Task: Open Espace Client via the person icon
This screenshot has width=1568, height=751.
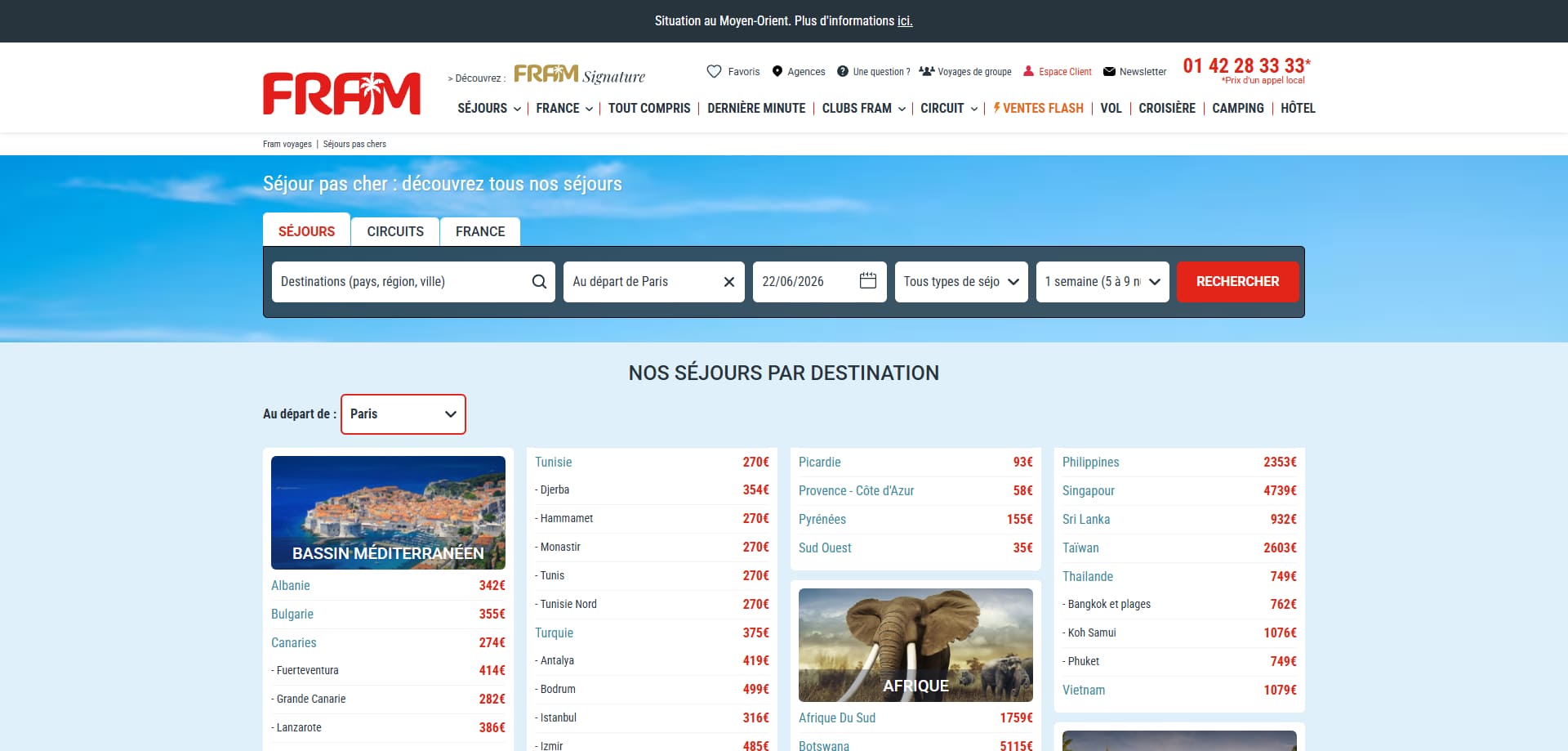Action: 1028,71
